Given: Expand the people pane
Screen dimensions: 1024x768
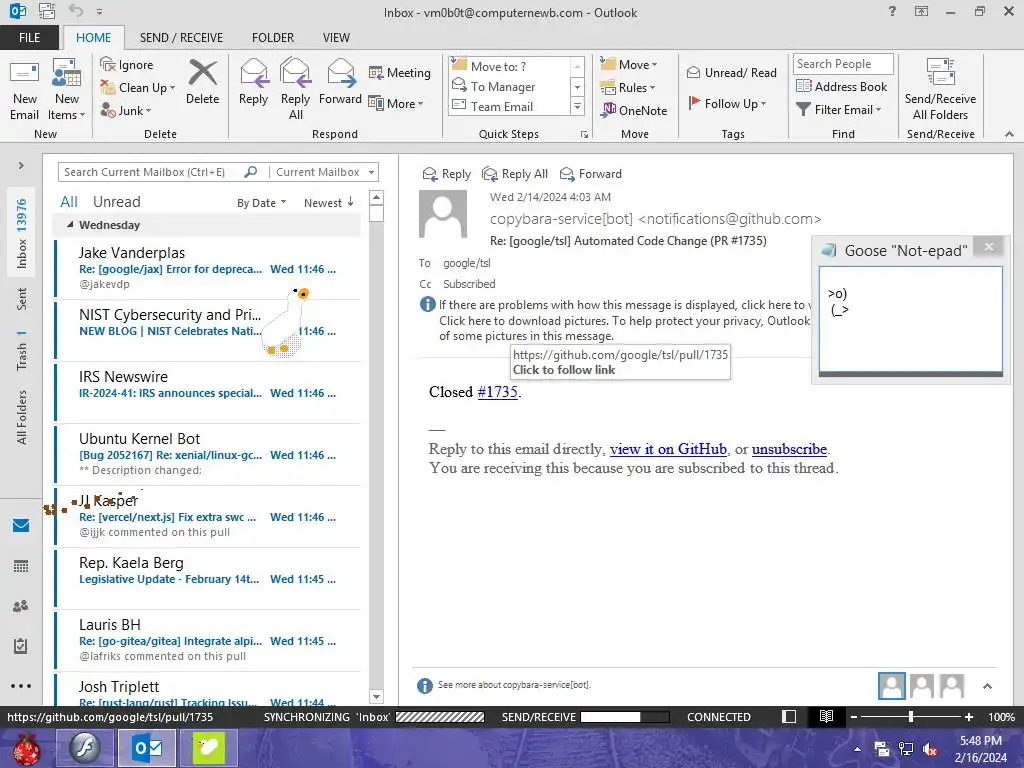Looking at the screenshot, I should click(987, 686).
